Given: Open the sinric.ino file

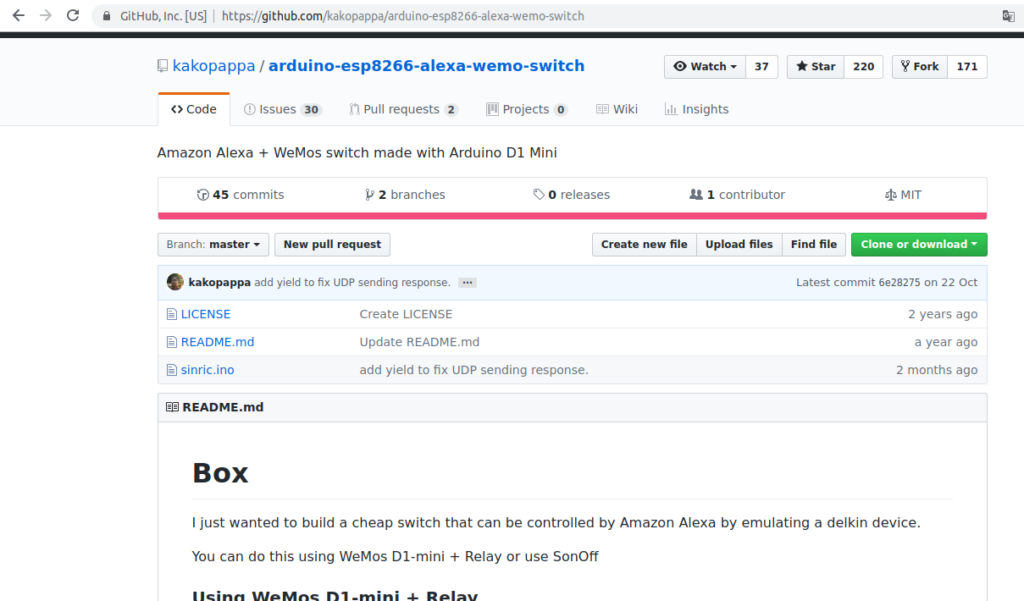Looking at the screenshot, I should pyautogui.click(x=208, y=370).
